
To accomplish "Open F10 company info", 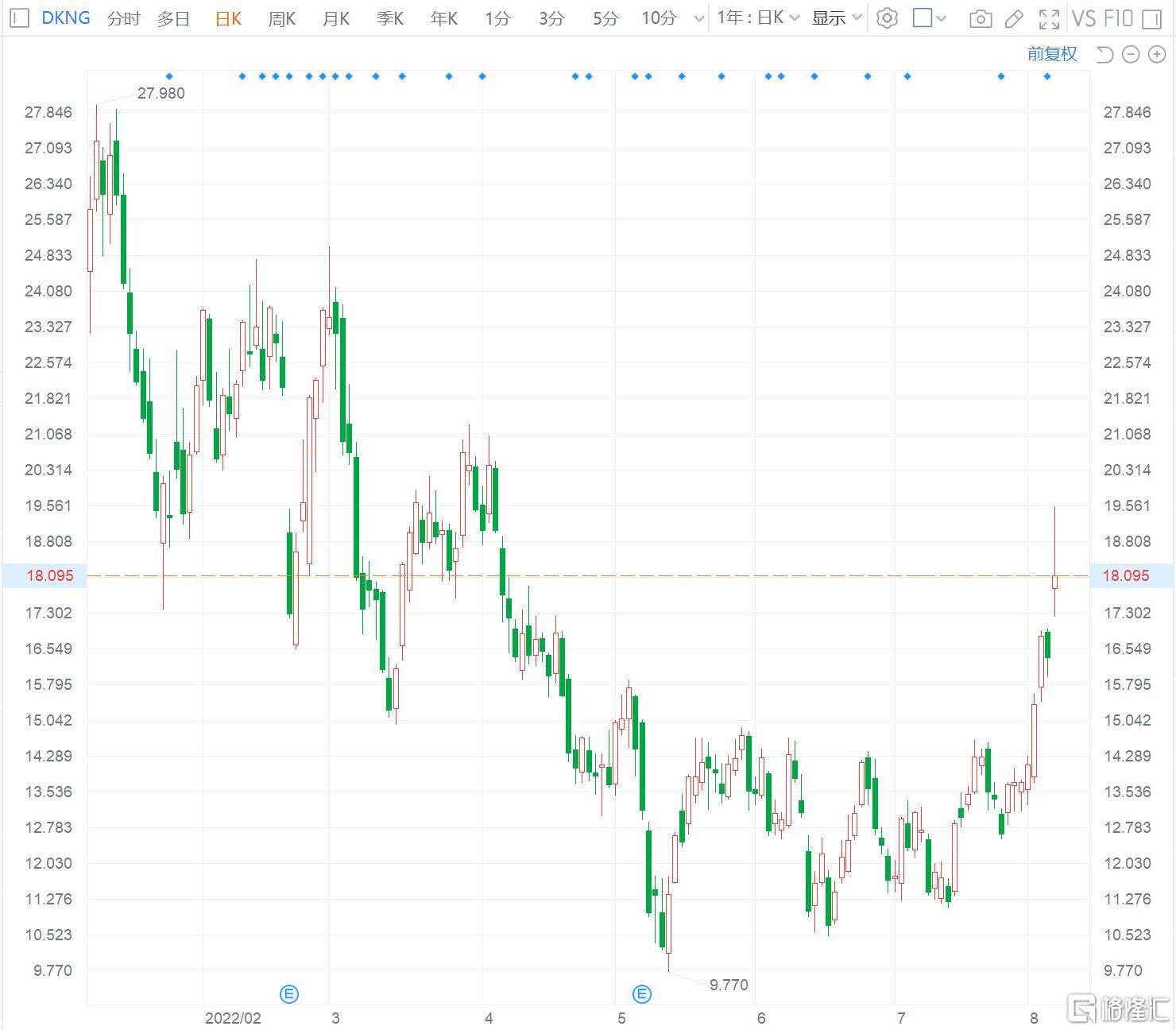I will tap(1118, 17).
